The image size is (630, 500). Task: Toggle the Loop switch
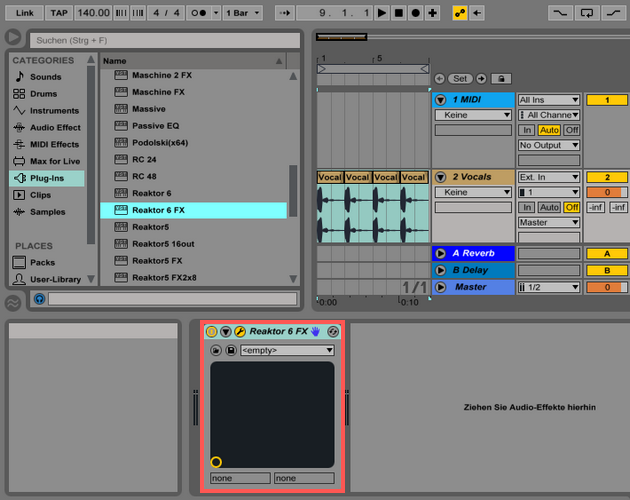(x=587, y=13)
